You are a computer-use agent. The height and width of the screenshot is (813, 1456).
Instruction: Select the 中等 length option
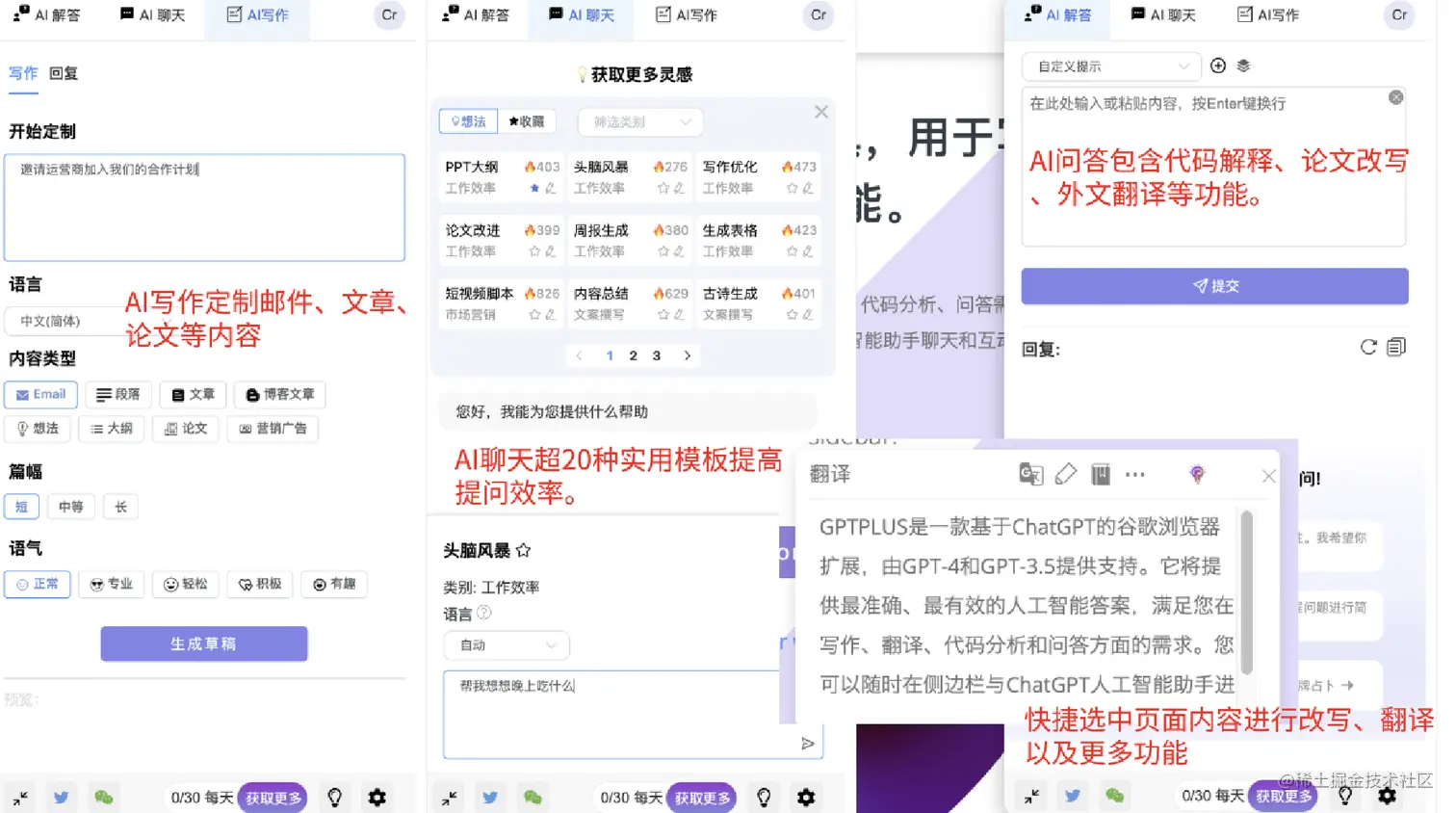[71, 506]
